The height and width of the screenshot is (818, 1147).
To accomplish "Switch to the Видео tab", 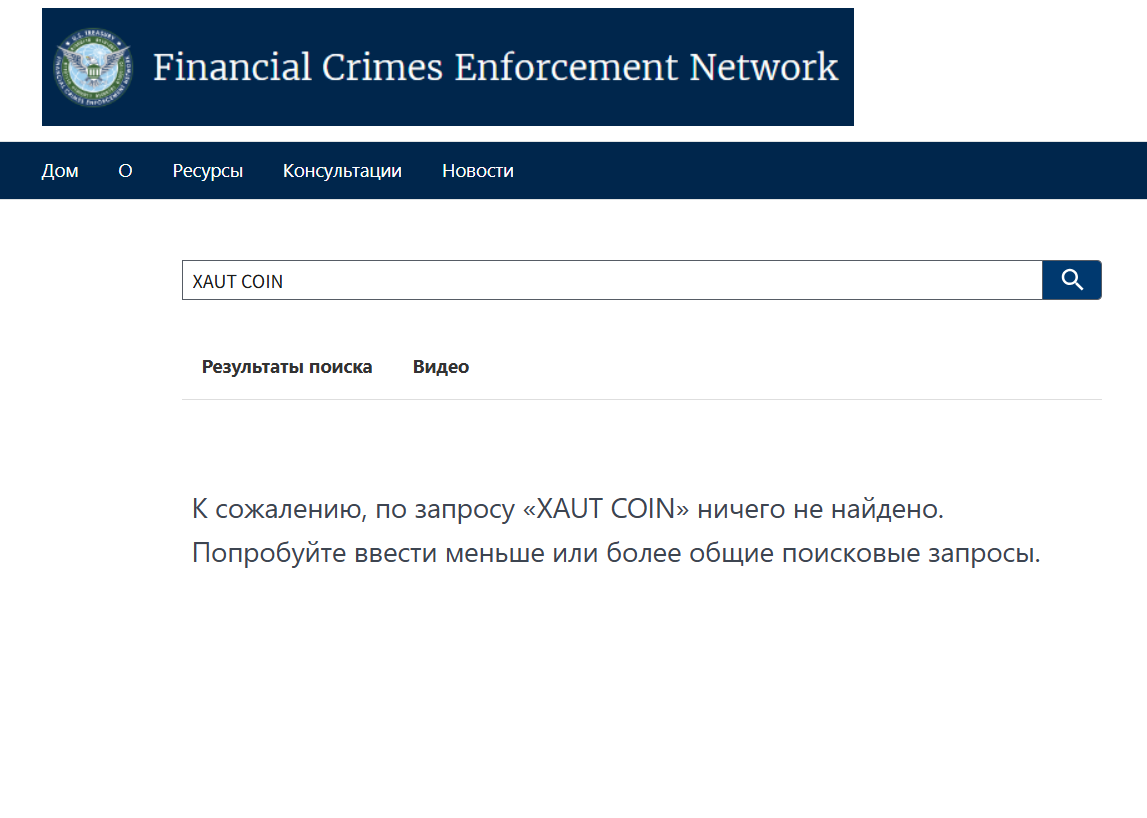I will point(440,366).
